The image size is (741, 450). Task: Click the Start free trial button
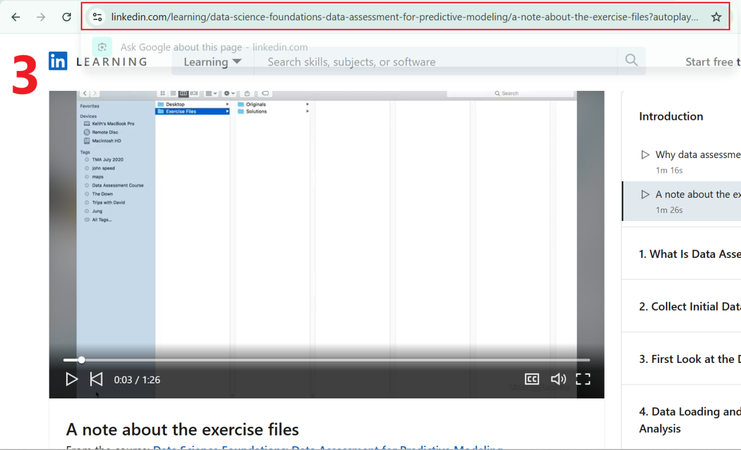coord(713,62)
